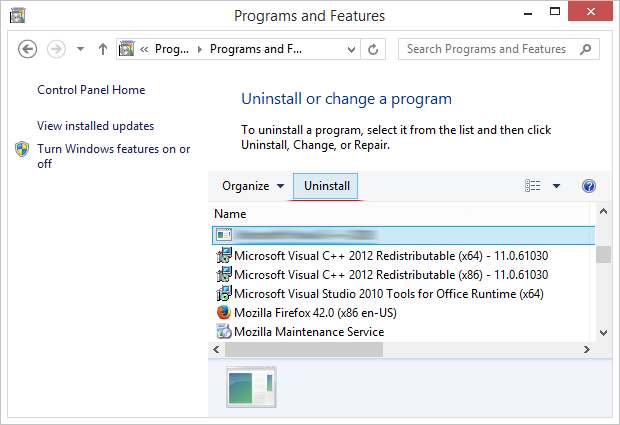Open the Organize menu
The width and height of the screenshot is (620, 425).
point(253,186)
